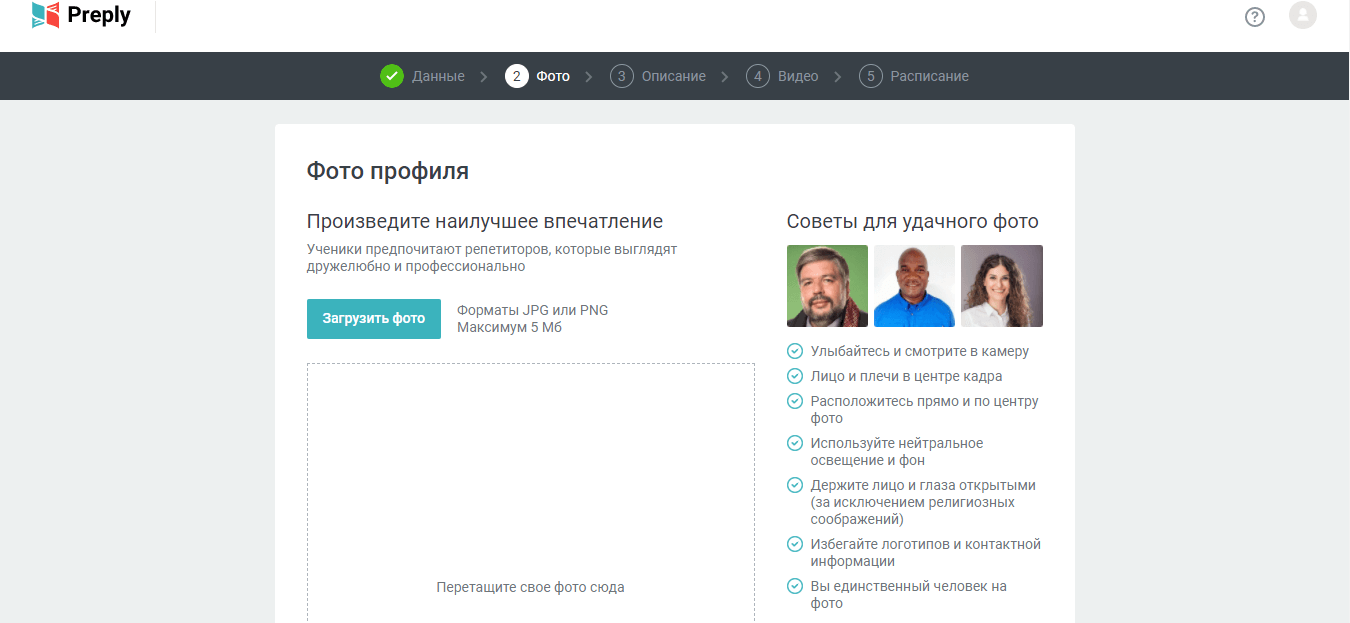Click step number 2 circle

point(517,76)
